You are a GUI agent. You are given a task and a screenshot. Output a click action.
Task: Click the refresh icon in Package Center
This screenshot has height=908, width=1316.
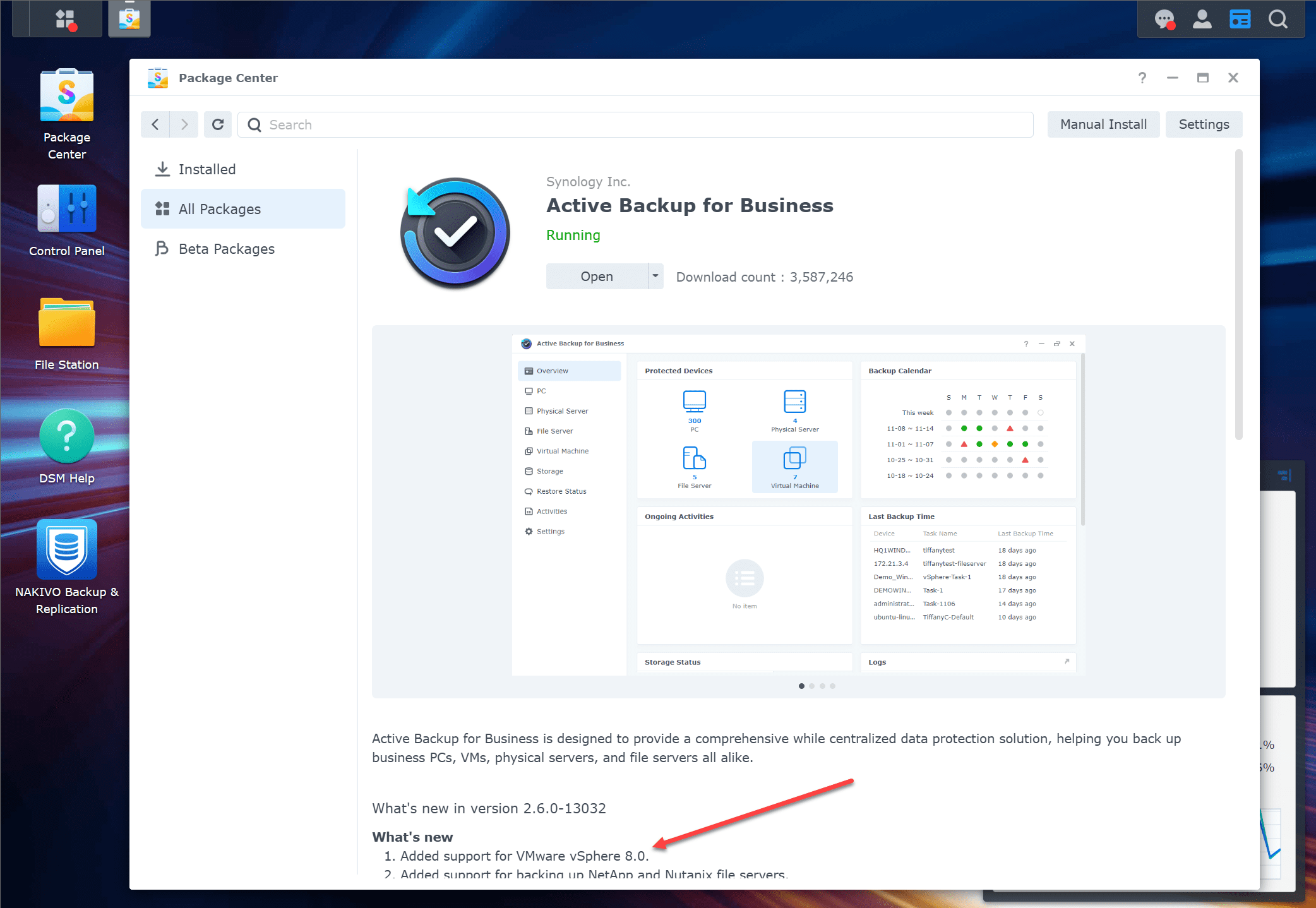[x=218, y=124]
